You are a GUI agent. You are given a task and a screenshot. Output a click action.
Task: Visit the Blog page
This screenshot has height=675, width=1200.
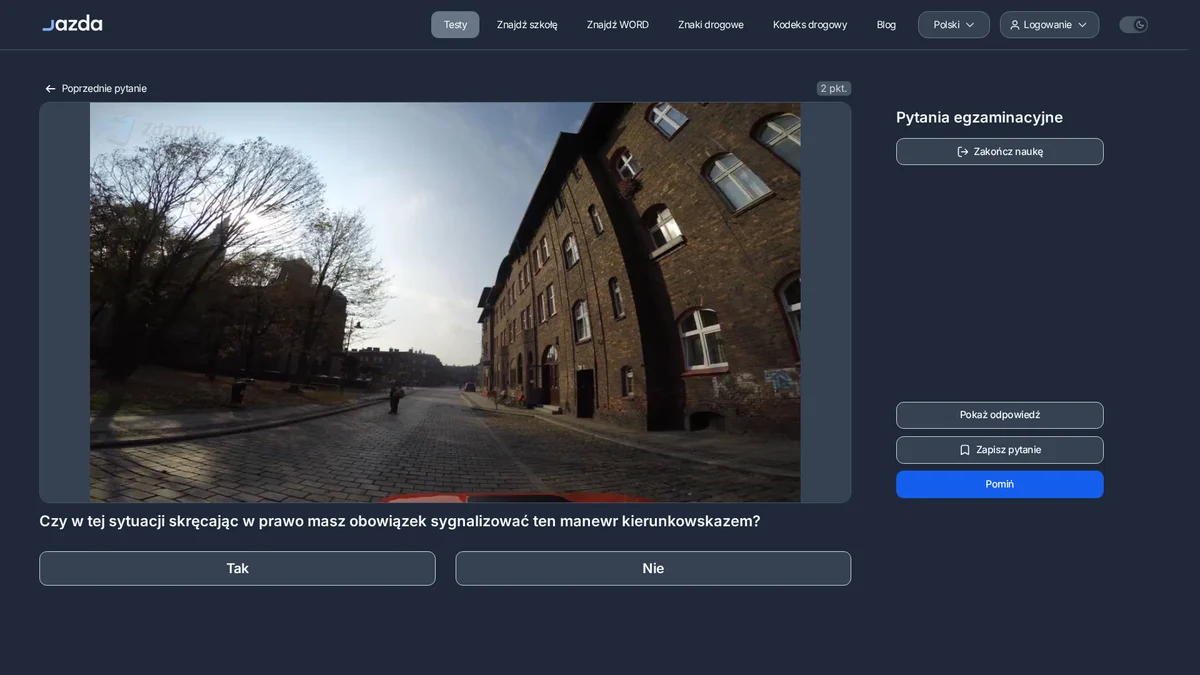click(x=886, y=25)
